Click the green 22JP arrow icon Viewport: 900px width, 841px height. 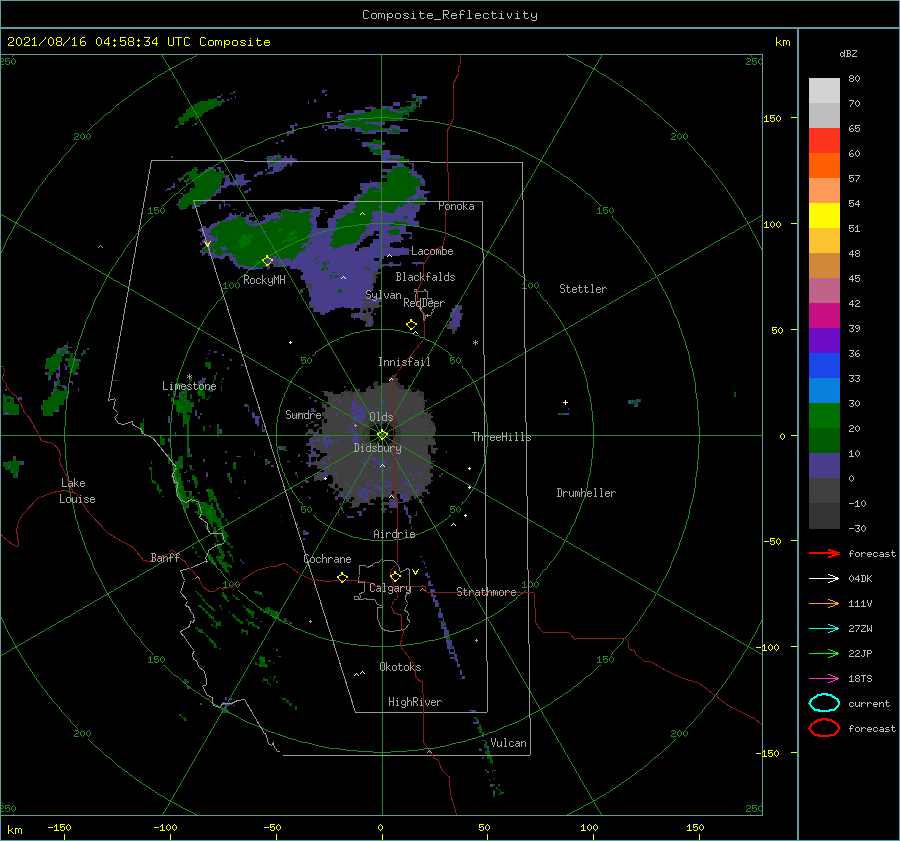coord(824,653)
